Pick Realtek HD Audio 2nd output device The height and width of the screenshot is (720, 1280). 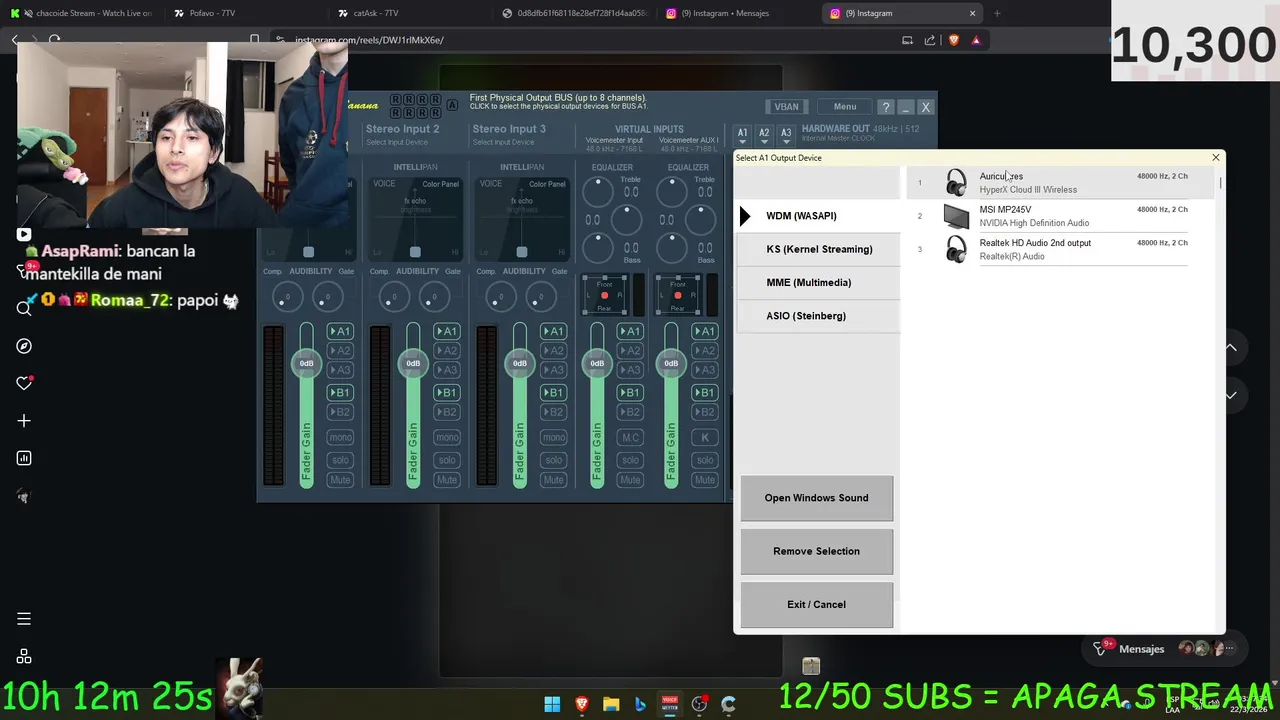(1061, 249)
